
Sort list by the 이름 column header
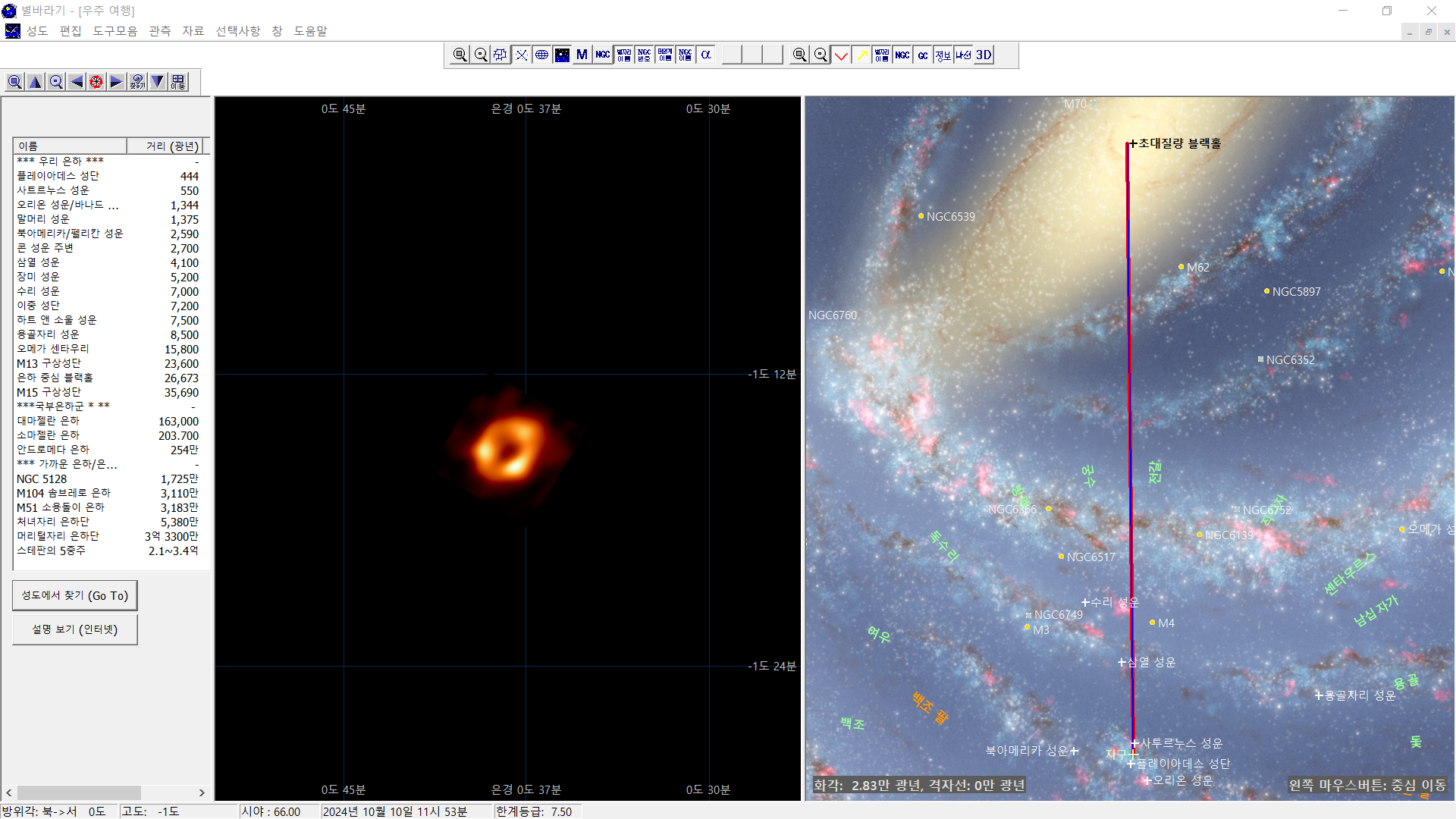[70, 146]
